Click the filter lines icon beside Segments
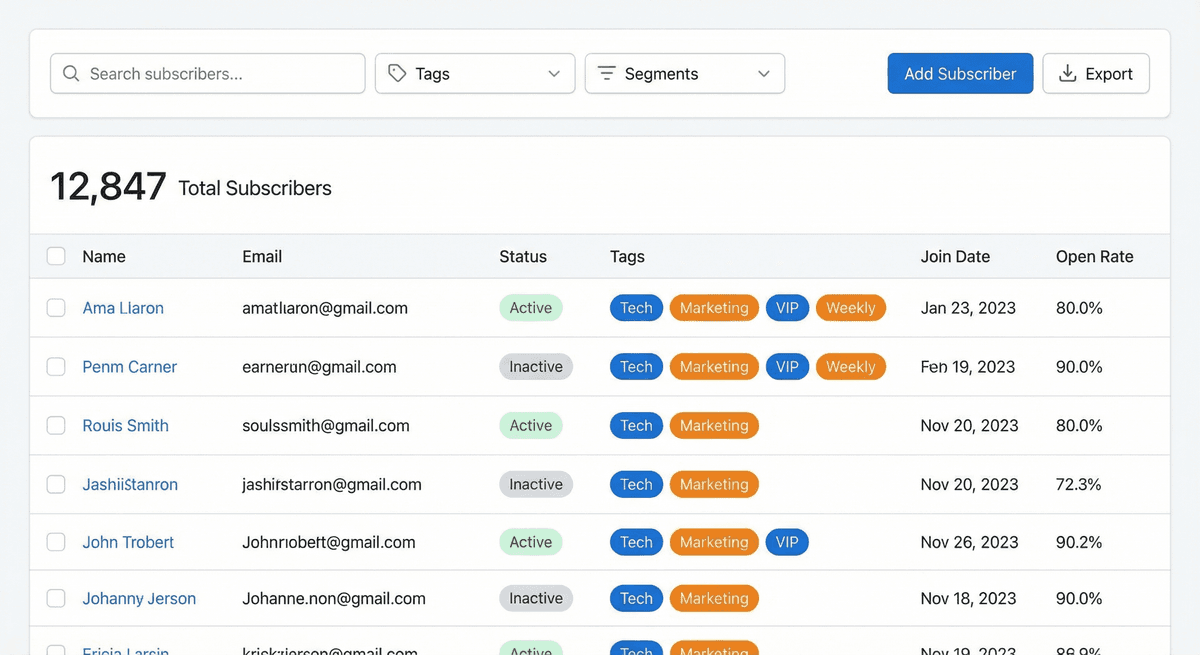 click(x=606, y=73)
